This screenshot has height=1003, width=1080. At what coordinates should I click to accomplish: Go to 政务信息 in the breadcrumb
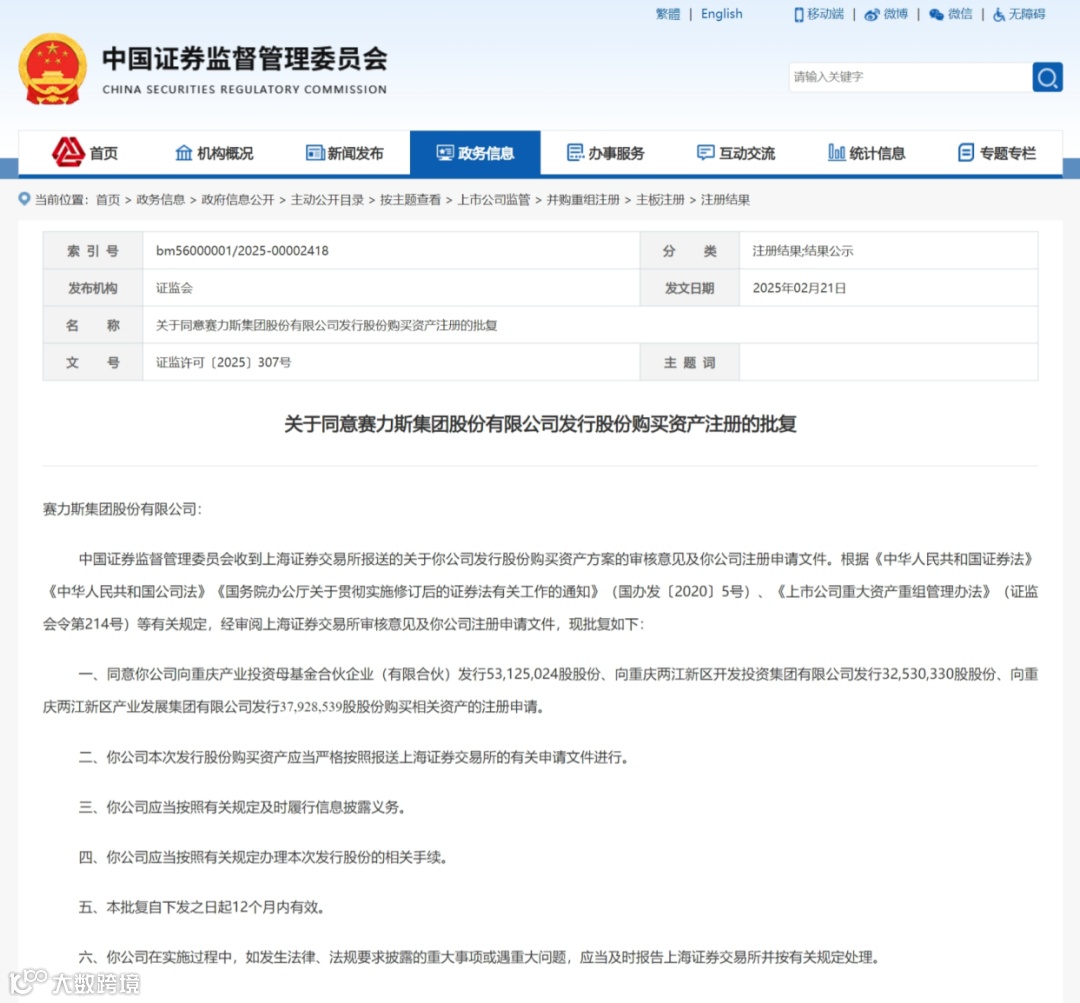[x=160, y=200]
